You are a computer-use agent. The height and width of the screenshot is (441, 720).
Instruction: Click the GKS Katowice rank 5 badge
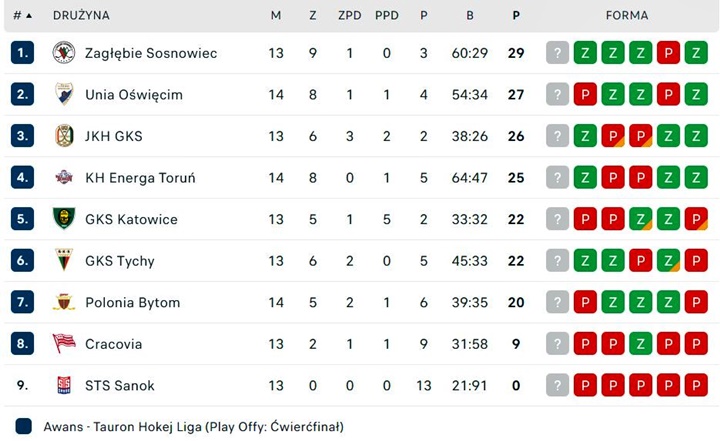[x=22, y=219]
